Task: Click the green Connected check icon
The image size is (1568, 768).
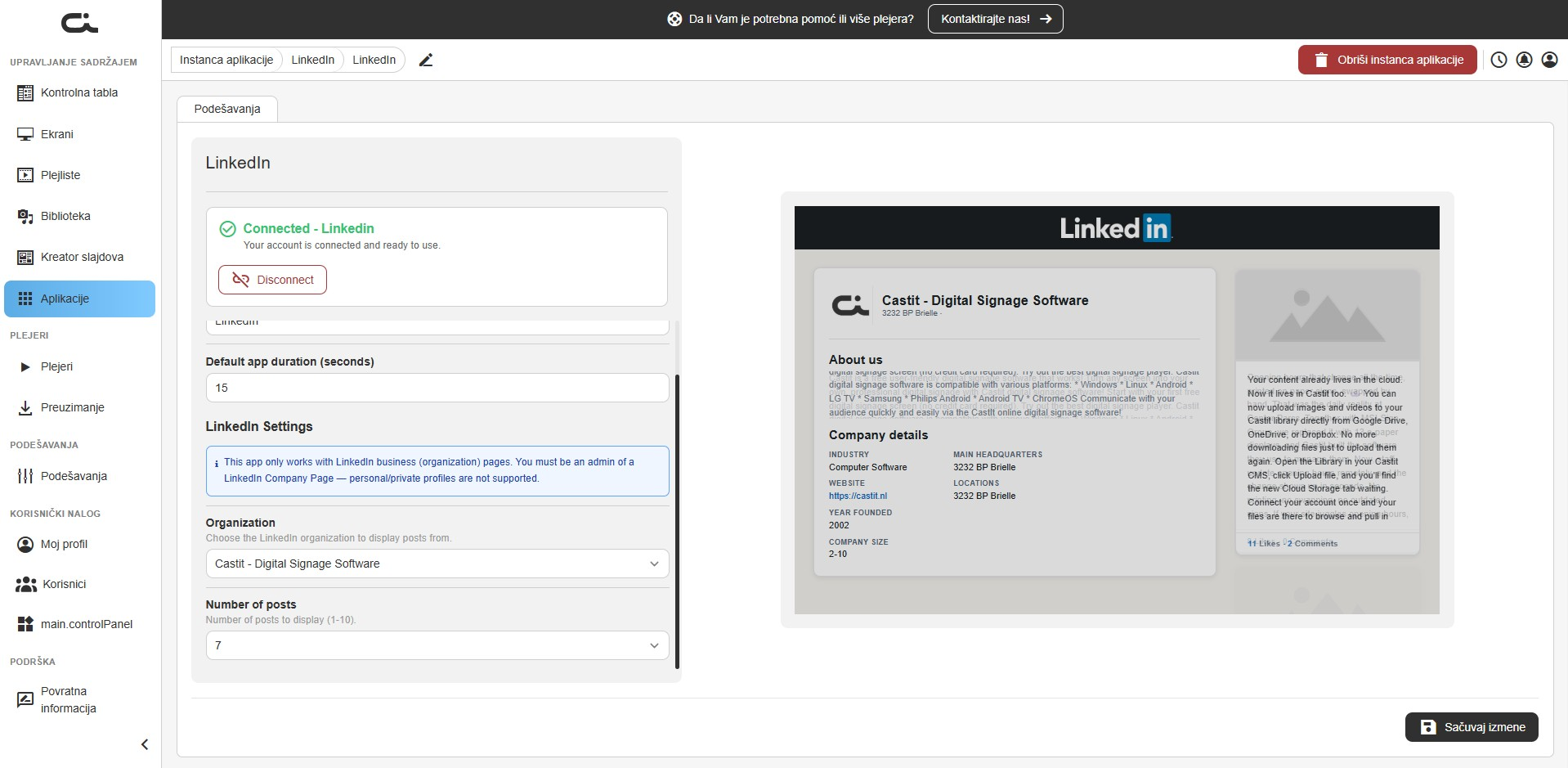Action: 228,229
